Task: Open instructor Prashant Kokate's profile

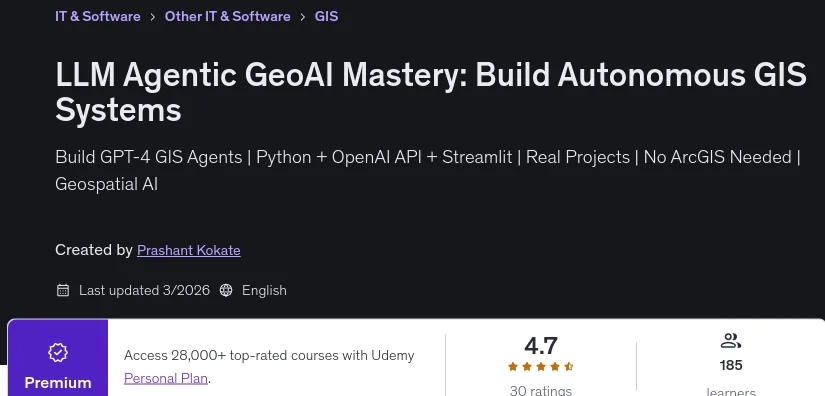Action: click(x=188, y=250)
